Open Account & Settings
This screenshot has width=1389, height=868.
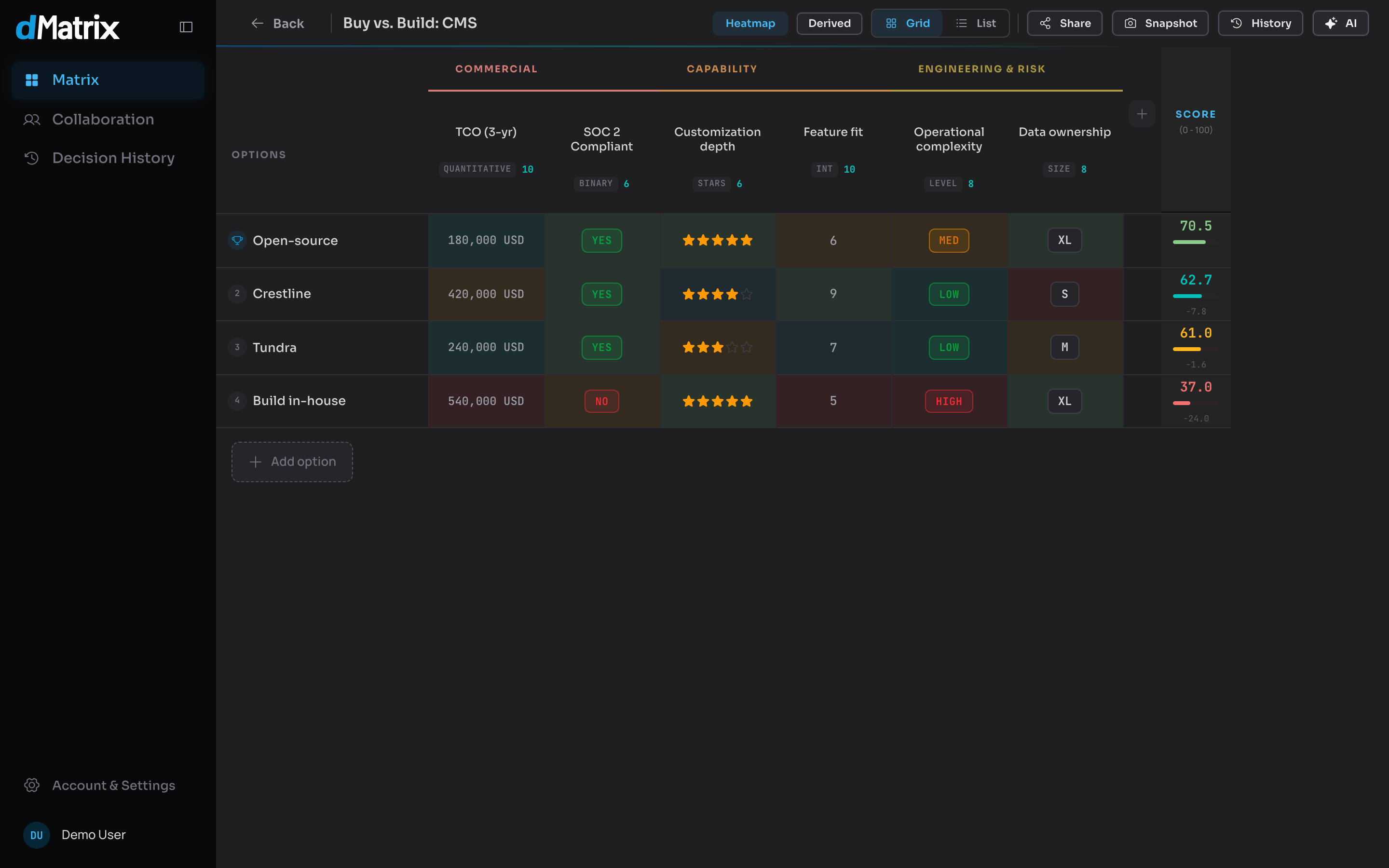click(x=108, y=786)
